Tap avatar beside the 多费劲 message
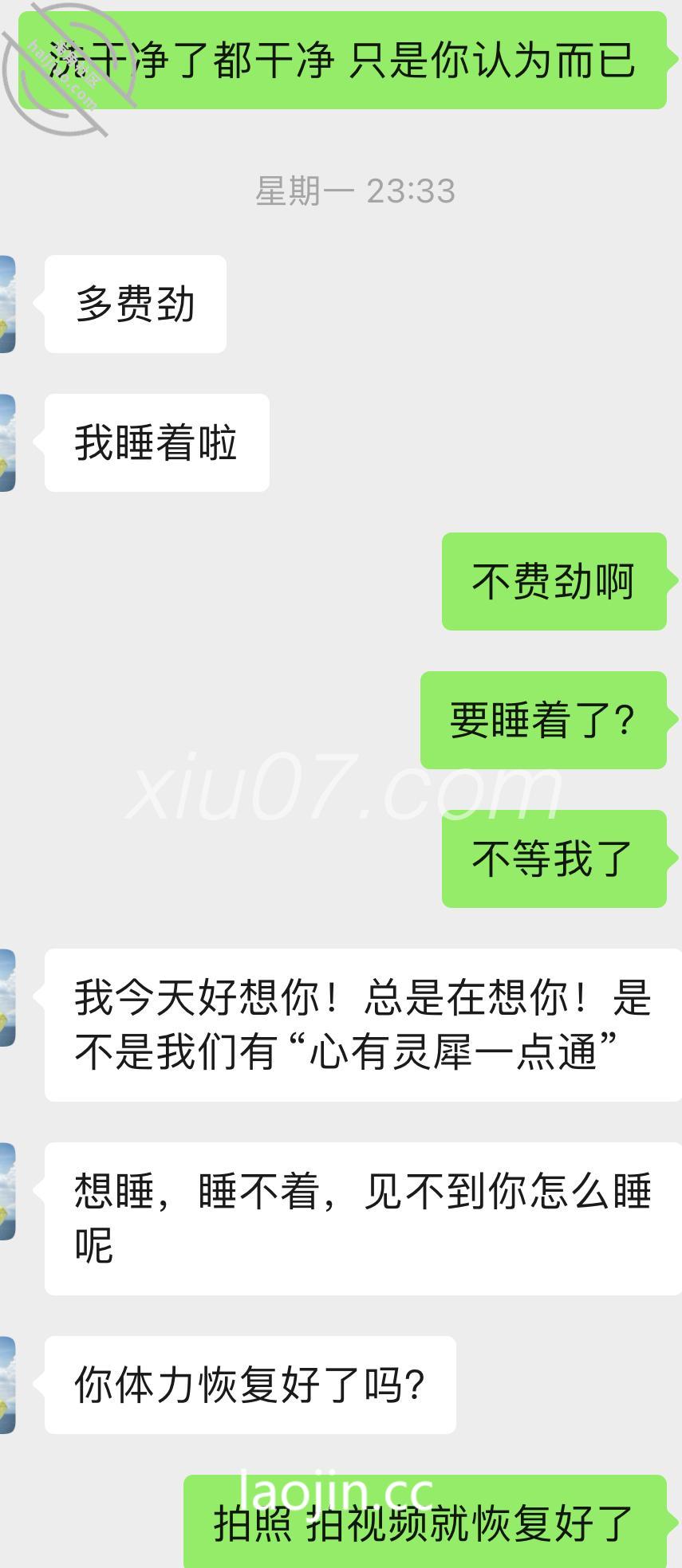Viewport: 682px width, 1568px height. tap(7, 304)
